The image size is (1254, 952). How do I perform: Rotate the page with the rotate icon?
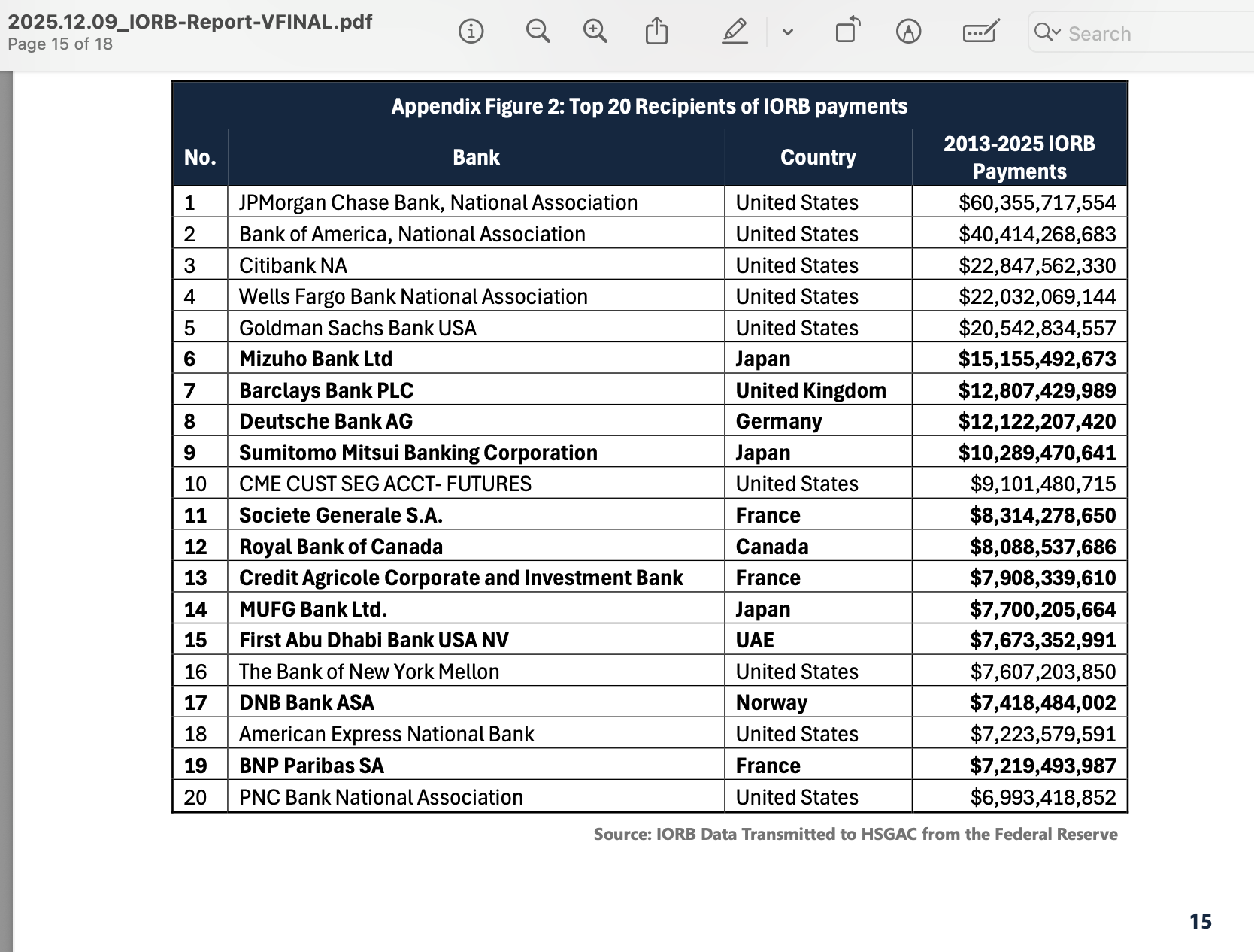[847, 31]
